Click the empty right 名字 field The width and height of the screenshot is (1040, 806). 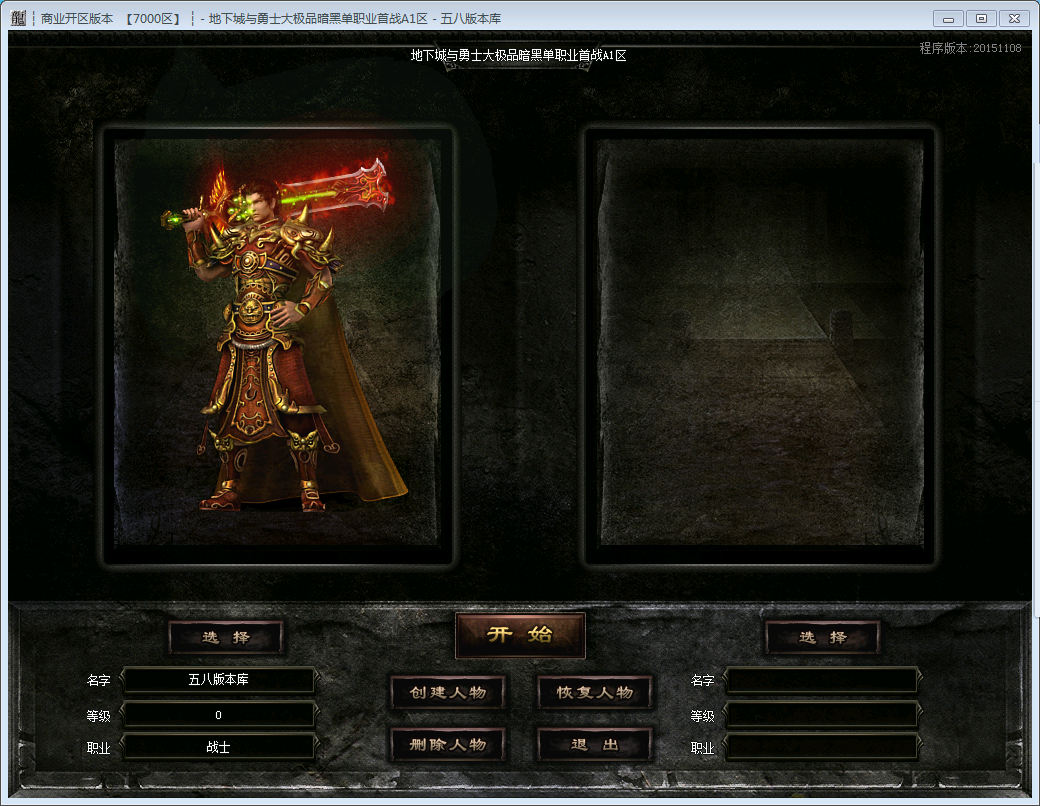[821, 680]
